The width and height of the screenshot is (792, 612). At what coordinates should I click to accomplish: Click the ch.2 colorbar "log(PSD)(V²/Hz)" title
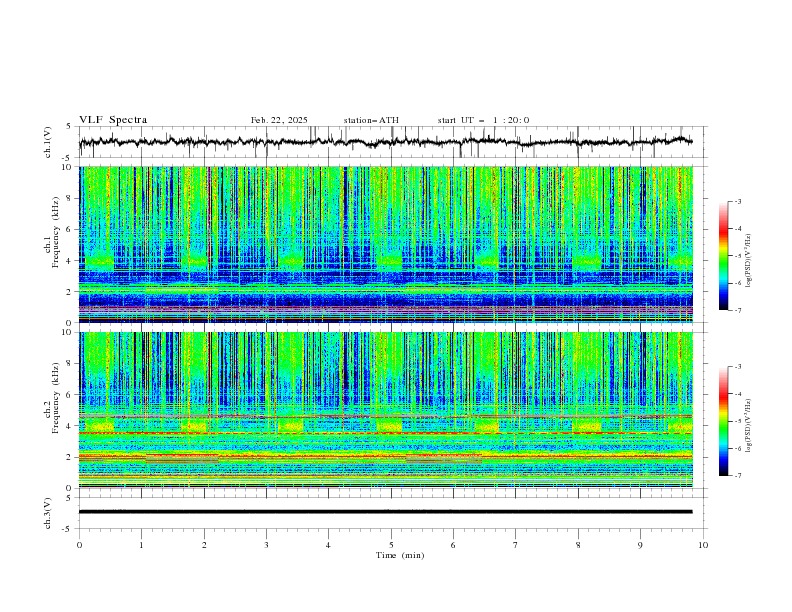(x=750, y=425)
